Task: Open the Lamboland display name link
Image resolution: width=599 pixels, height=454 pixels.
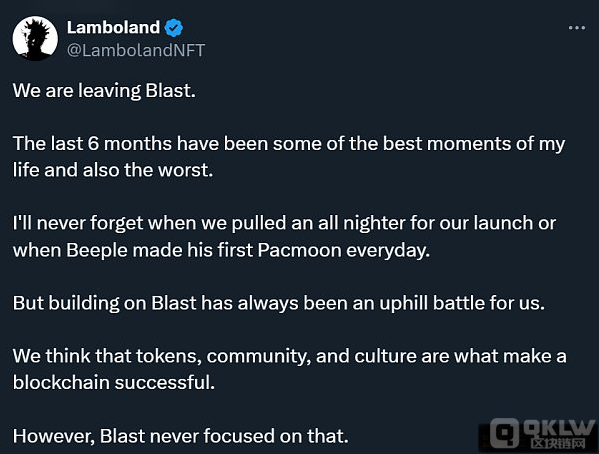Action: (113, 28)
